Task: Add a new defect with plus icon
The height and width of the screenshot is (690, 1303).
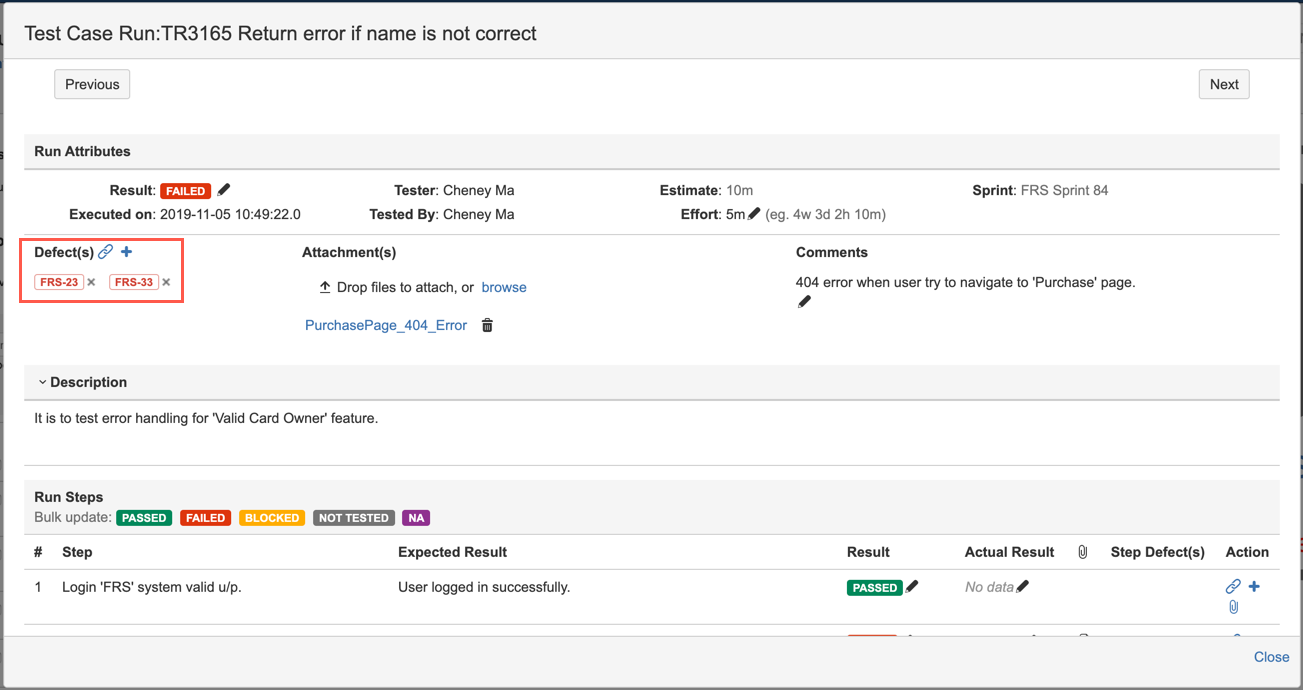Action: [x=126, y=252]
